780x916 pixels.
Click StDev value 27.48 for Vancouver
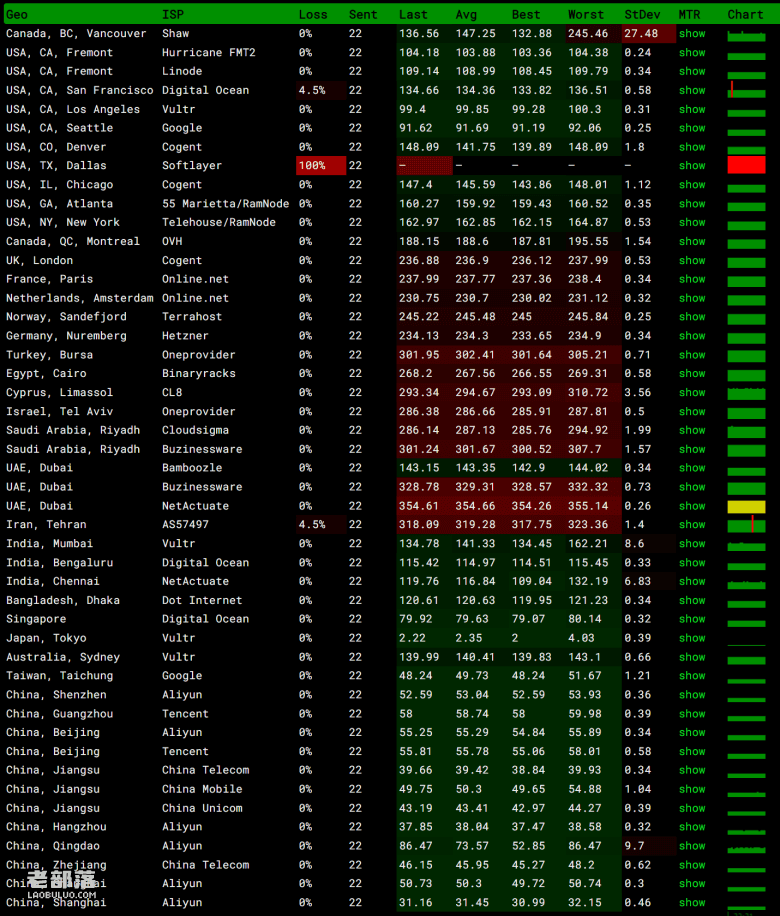pyautogui.click(x=649, y=34)
